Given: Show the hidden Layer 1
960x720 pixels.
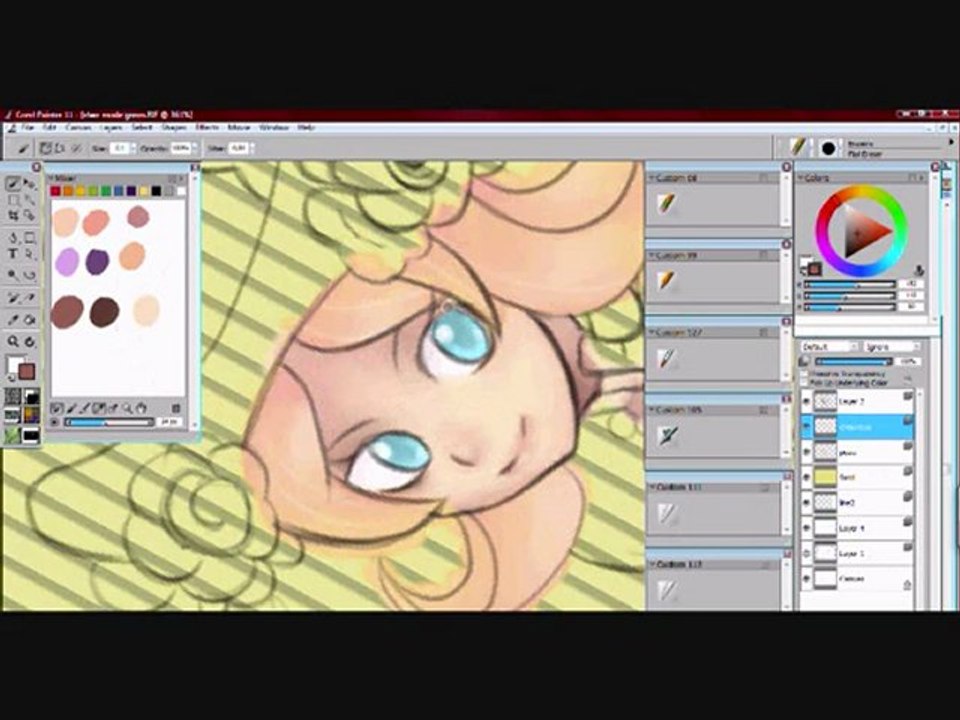Looking at the screenshot, I should point(806,553).
